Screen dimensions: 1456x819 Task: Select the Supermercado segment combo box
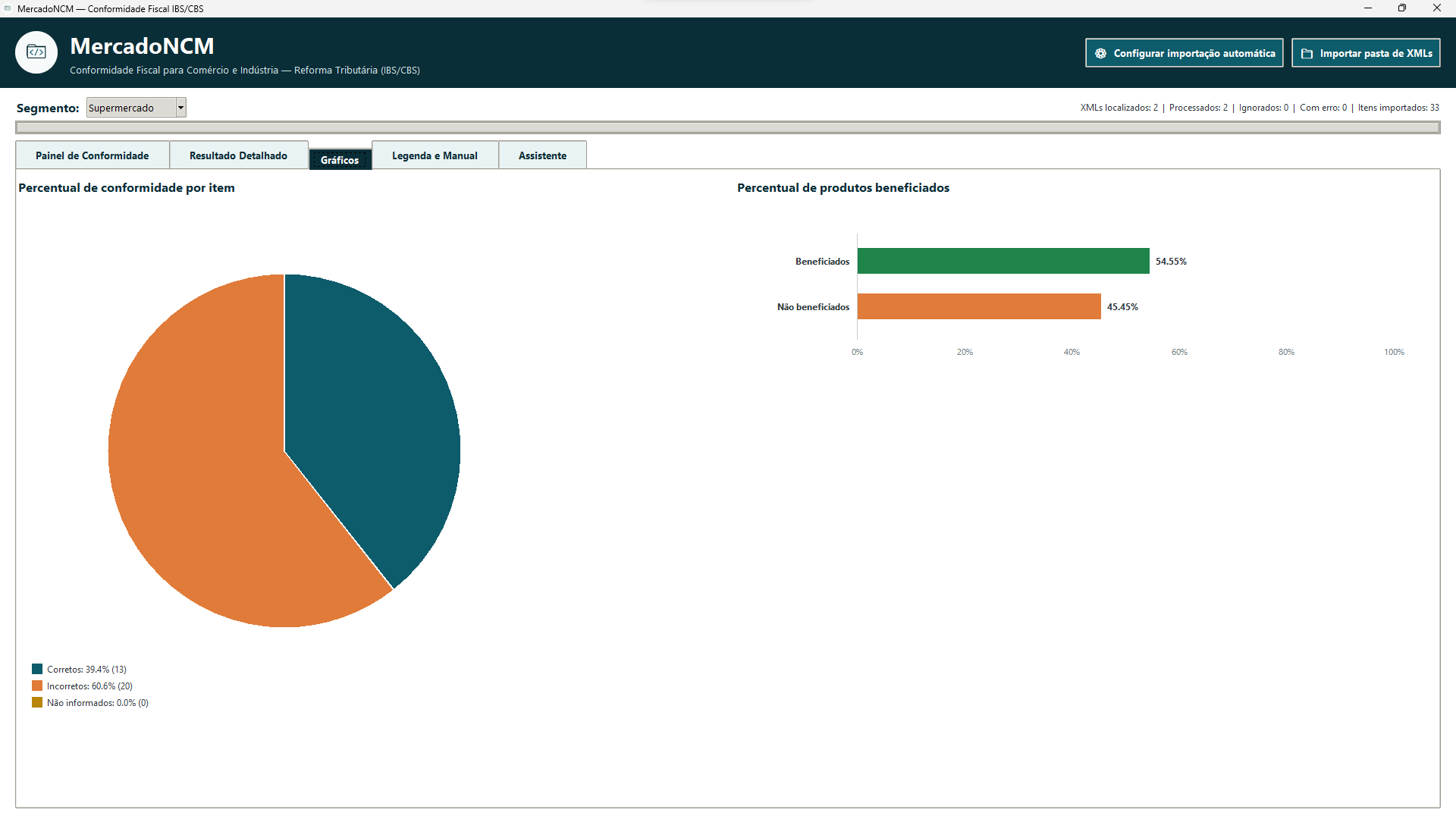(x=136, y=108)
